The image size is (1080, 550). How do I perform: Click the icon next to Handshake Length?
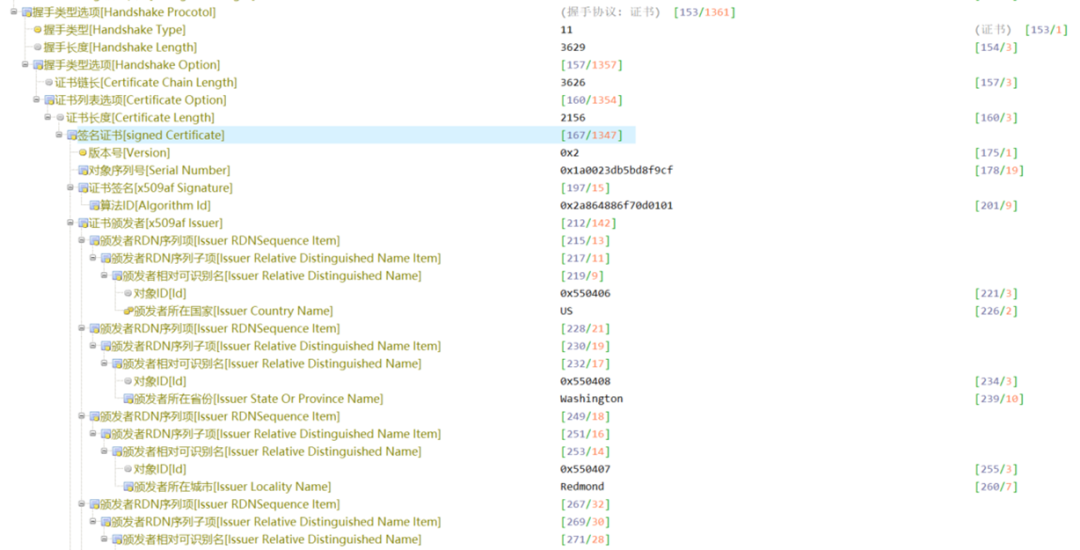(x=38, y=47)
